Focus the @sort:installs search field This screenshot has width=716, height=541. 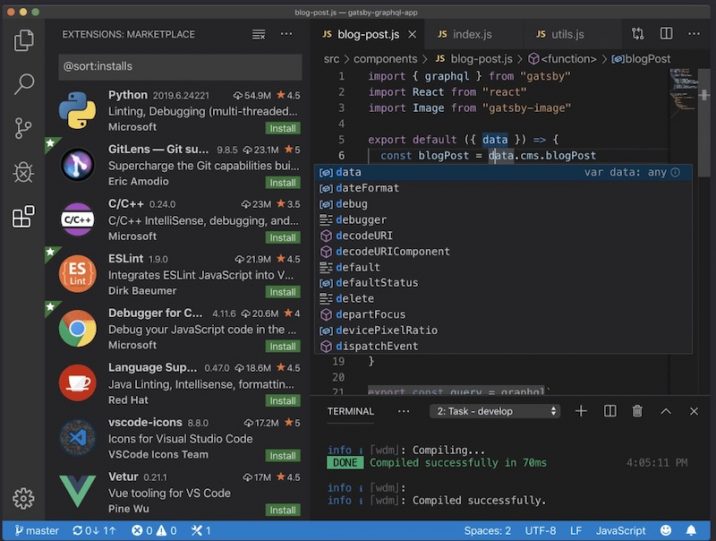pos(180,67)
